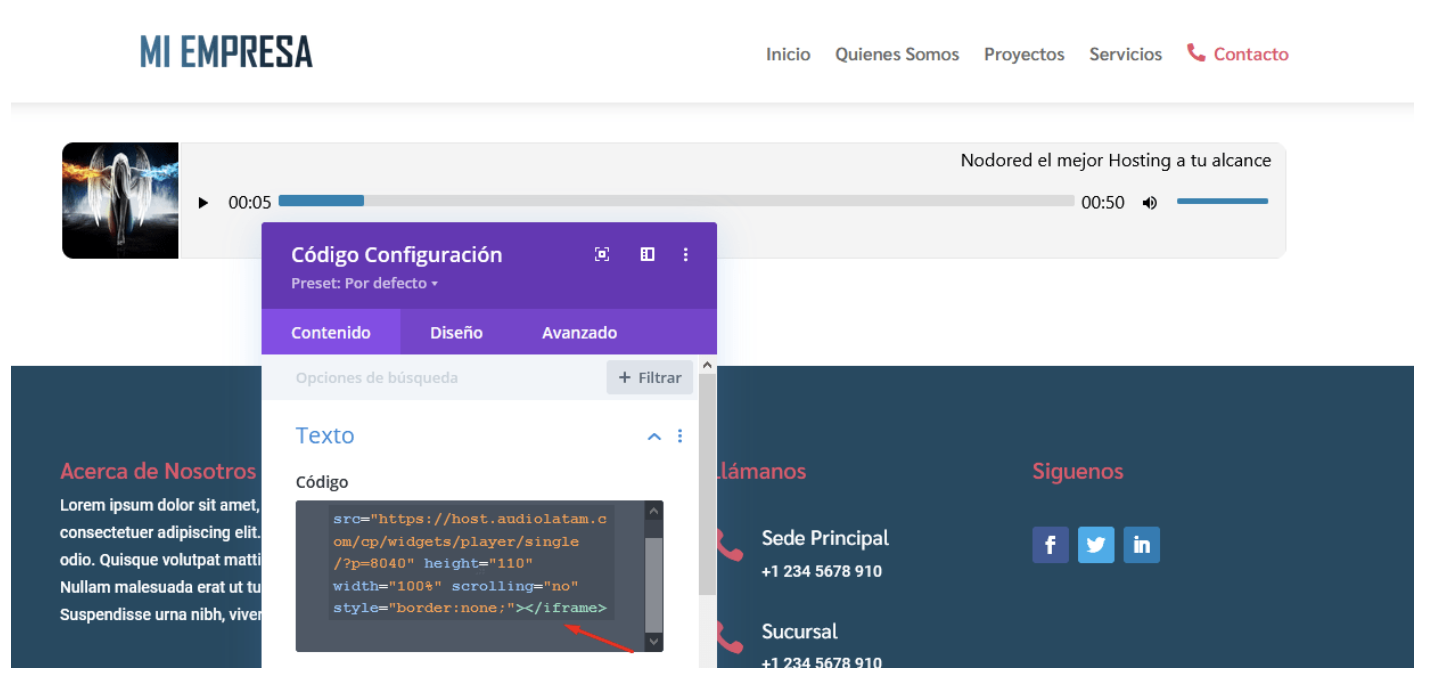1432x690 pixels.
Task: Click the audio volume slider
Action: (x=1221, y=202)
